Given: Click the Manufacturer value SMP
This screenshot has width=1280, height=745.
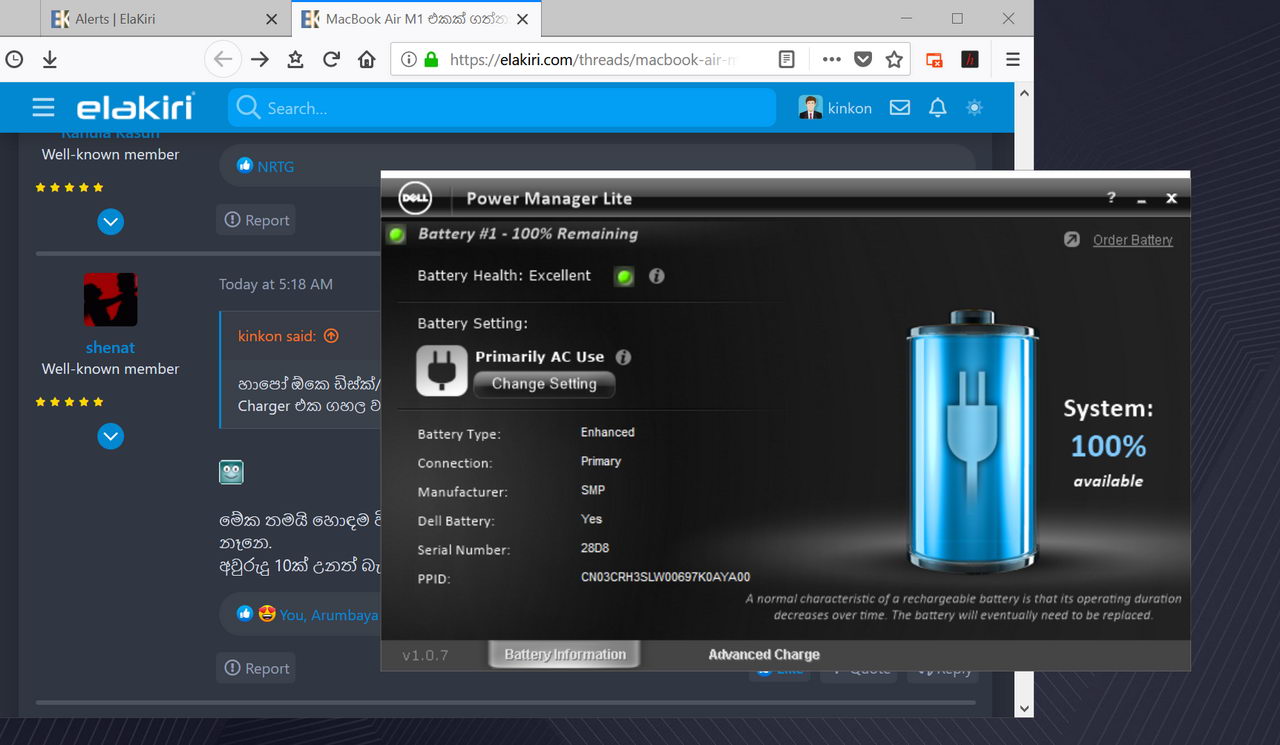Looking at the screenshot, I should [593, 490].
